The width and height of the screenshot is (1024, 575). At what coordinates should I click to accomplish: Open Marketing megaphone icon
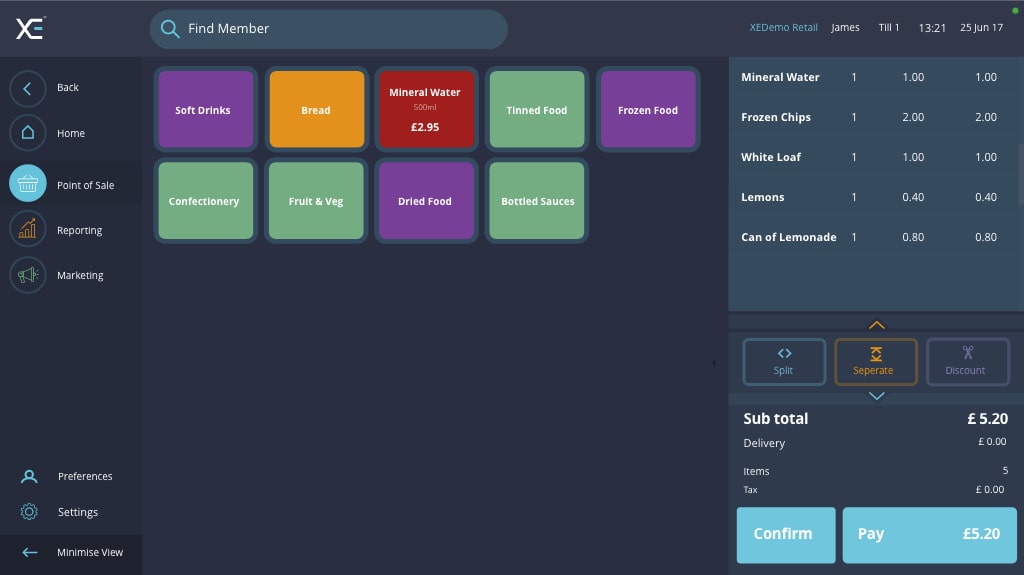point(28,275)
